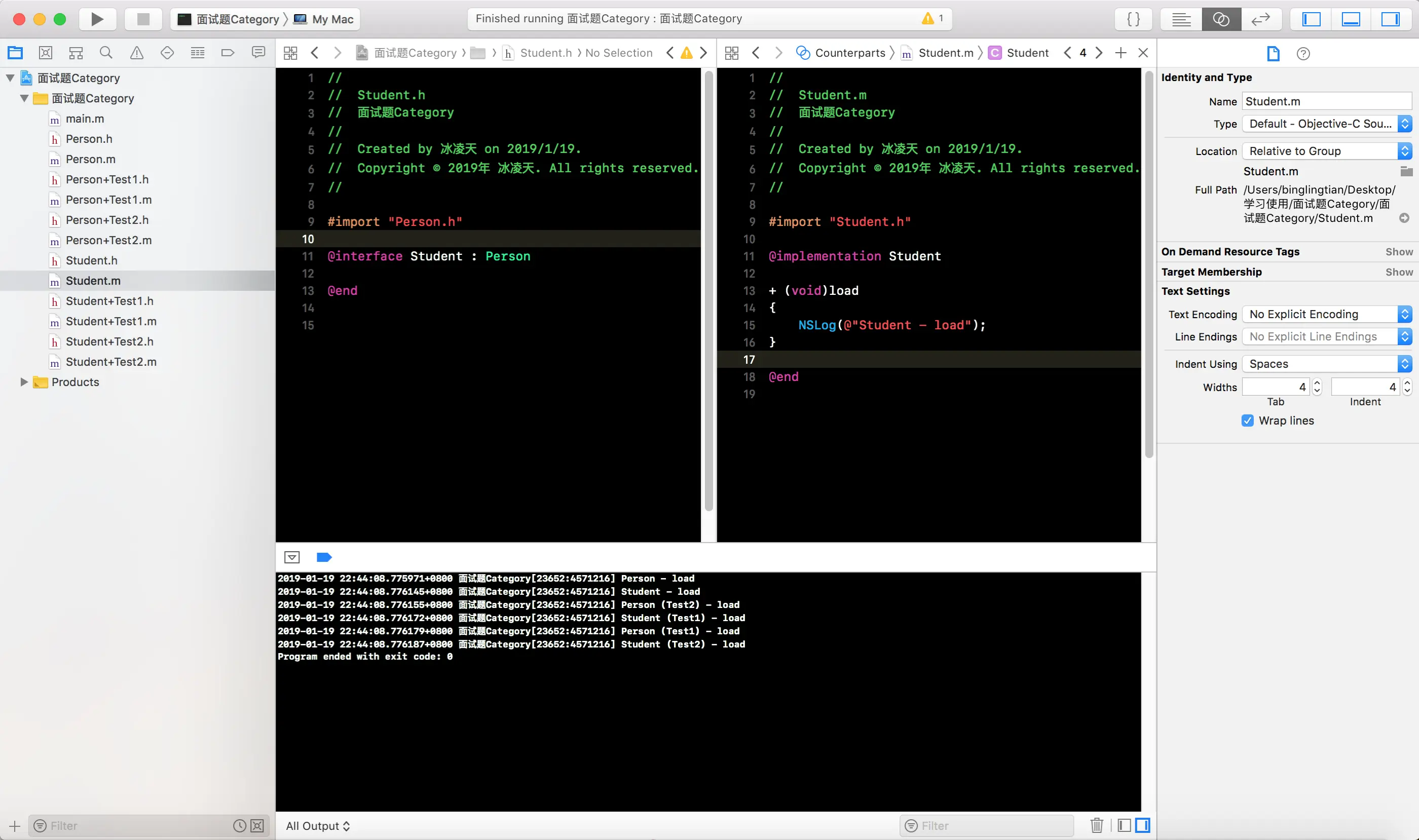Click the Stop button in toolbar
The width and height of the screenshot is (1419, 840).
[143, 19]
